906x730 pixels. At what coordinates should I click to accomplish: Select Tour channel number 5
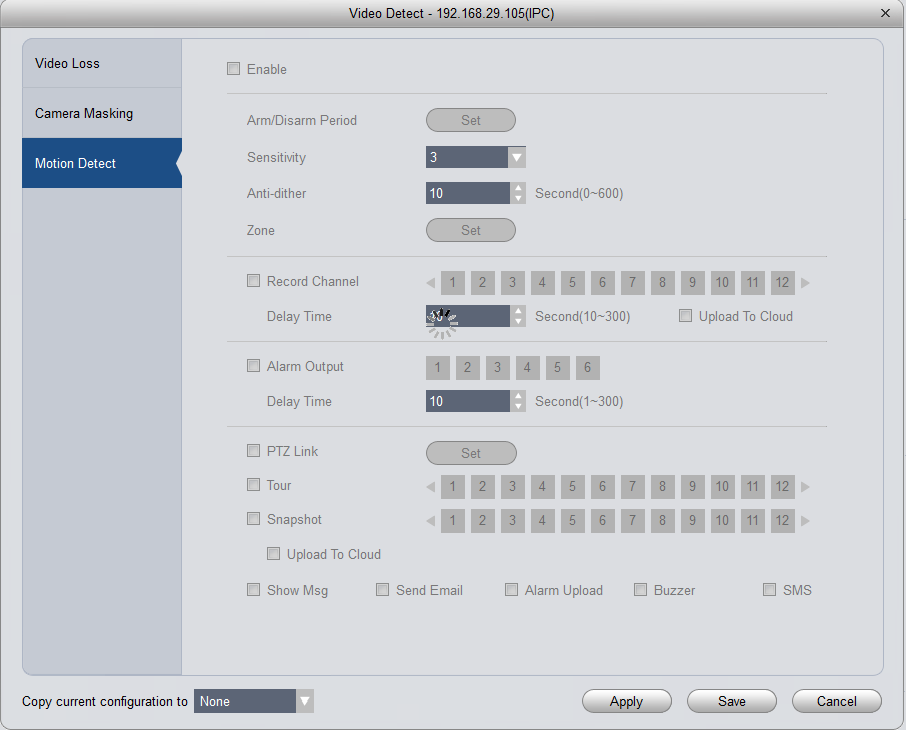click(x=573, y=487)
